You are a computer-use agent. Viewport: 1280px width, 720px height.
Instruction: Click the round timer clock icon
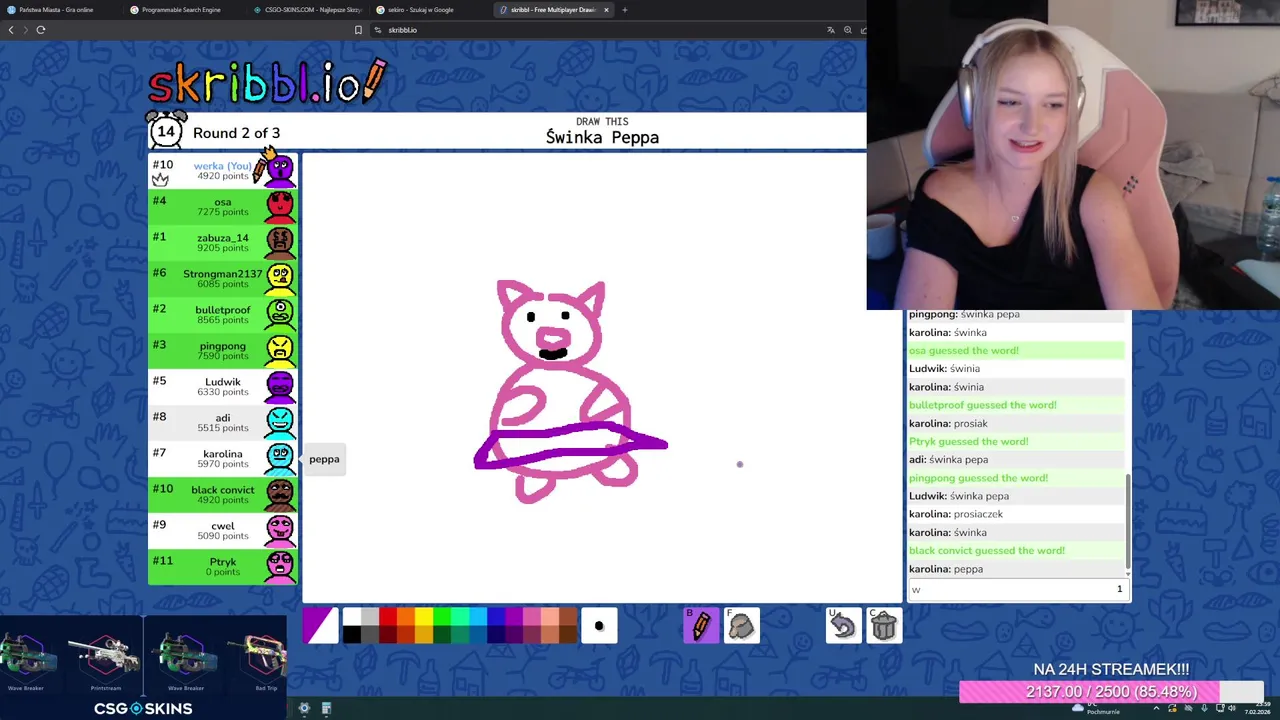pos(166,130)
